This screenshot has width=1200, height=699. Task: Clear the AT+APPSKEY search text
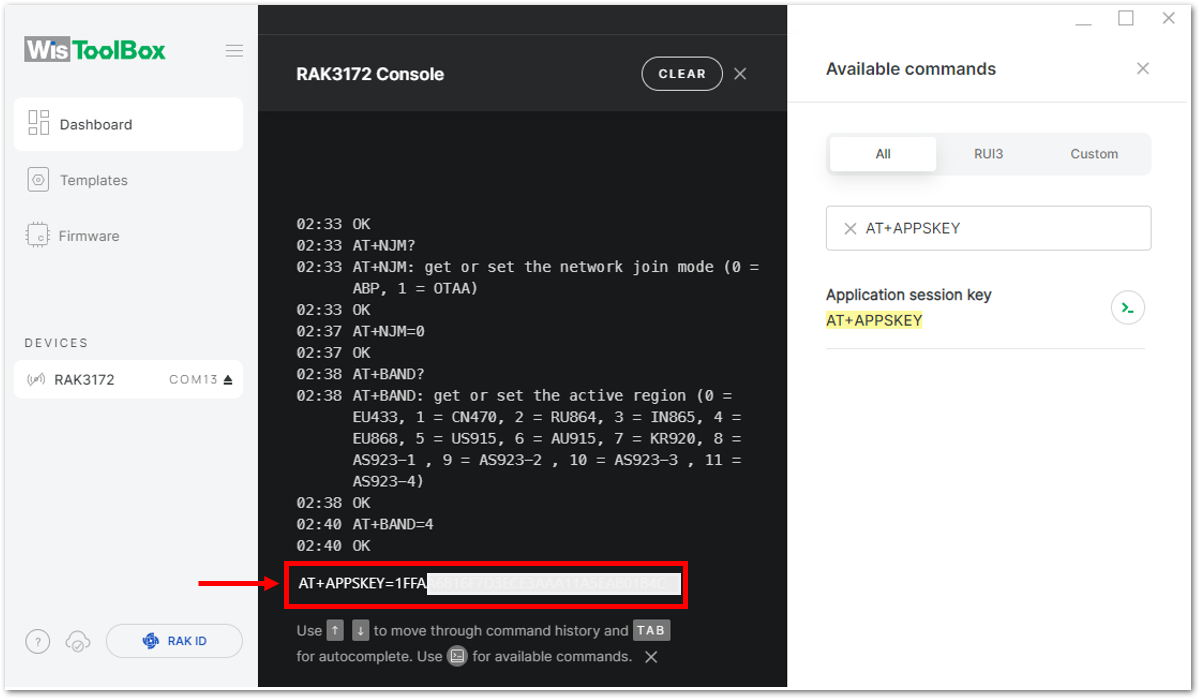[850, 229]
